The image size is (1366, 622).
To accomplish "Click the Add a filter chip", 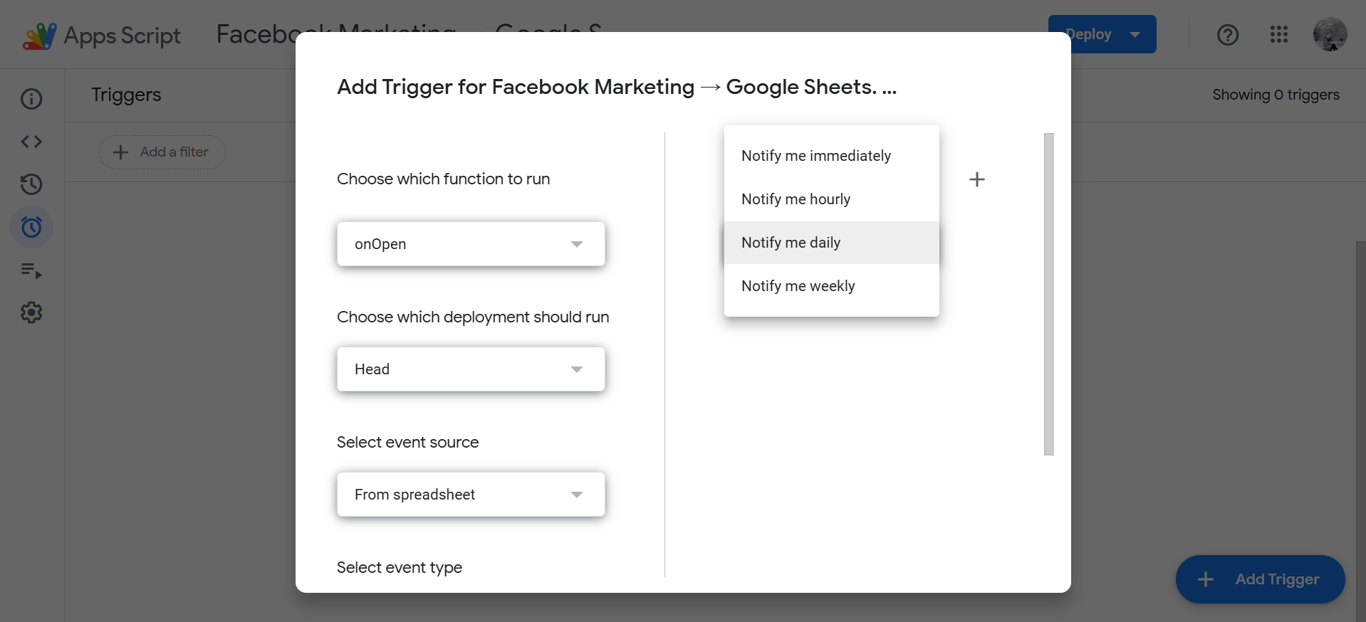I will click(x=162, y=152).
